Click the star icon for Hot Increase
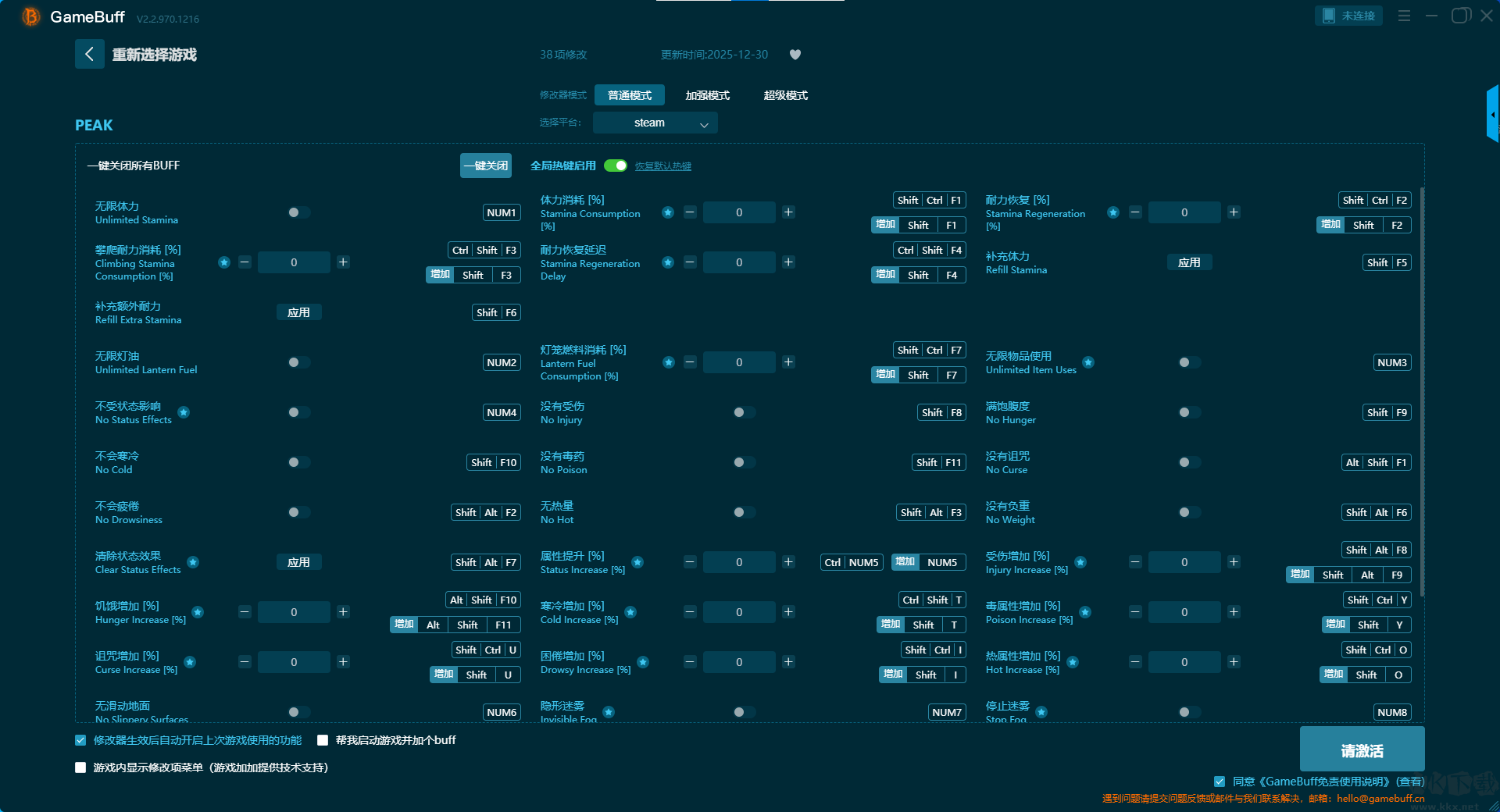Viewport: 1500px width, 812px height. pyautogui.click(x=1073, y=662)
